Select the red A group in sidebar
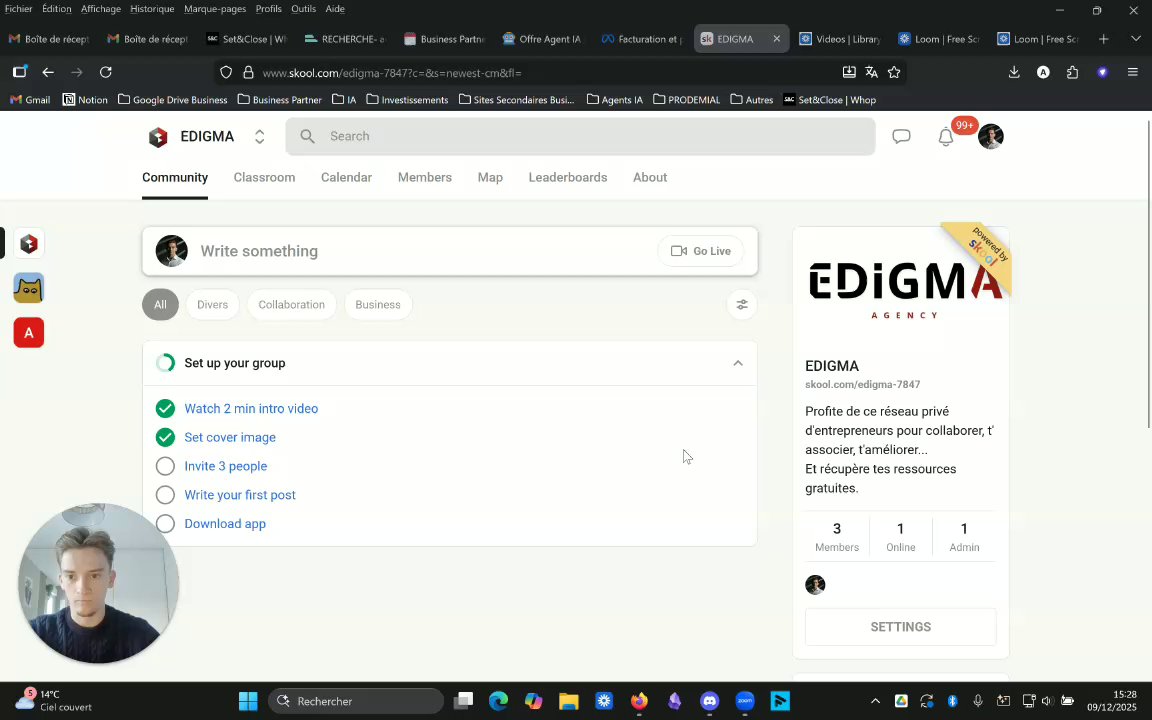The width and height of the screenshot is (1152, 720). pos(29,333)
